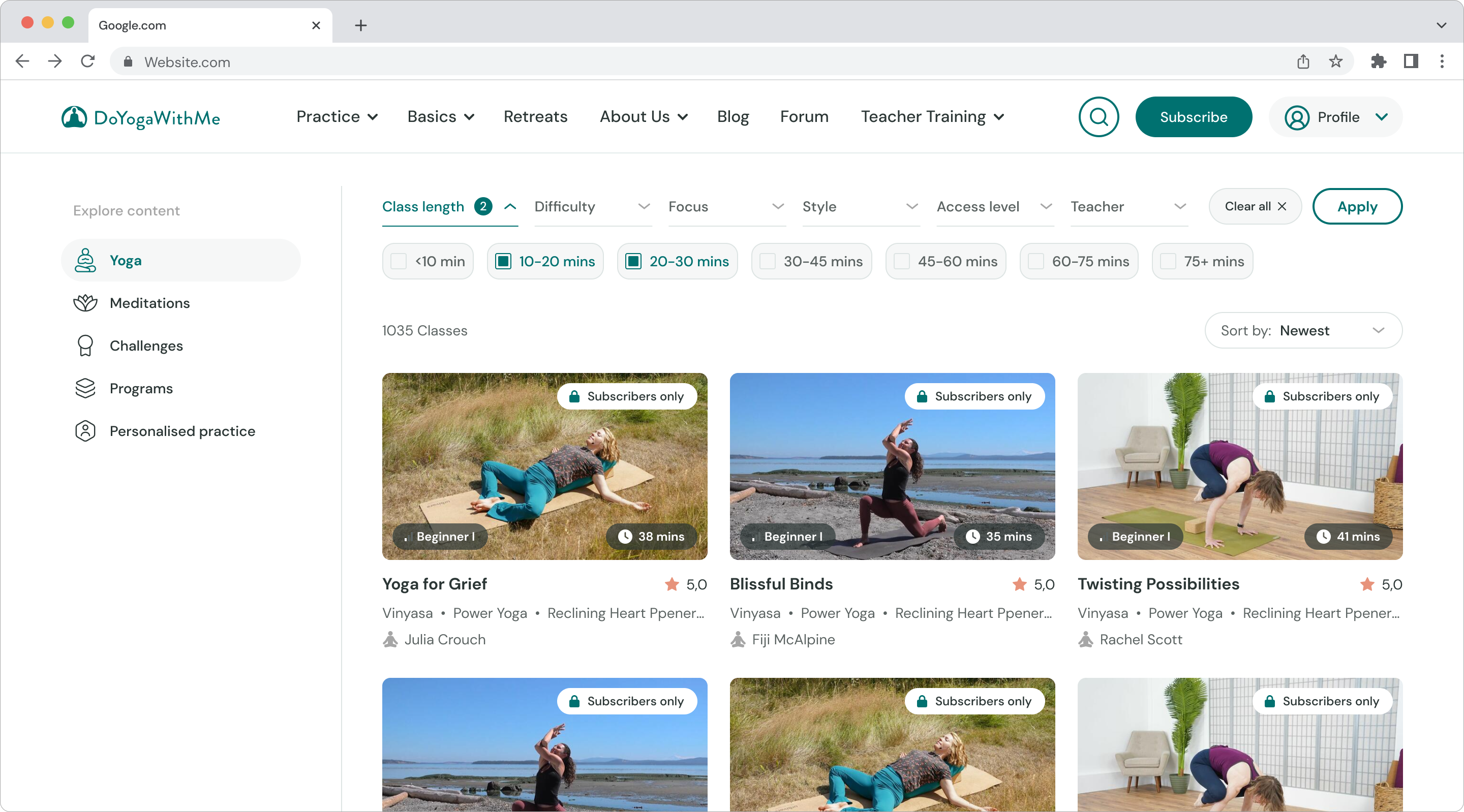Uncheck the 10-20 mins checkbox
Image resolution: width=1464 pixels, height=812 pixels.
(x=503, y=261)
